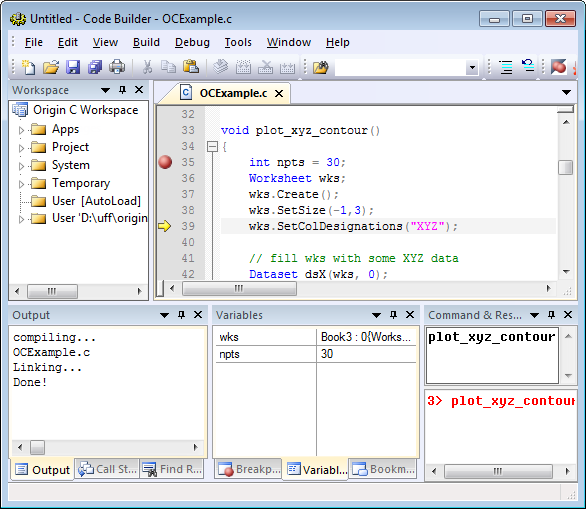Open the File menu
Screen dimensions: 586x509
(x=34, y=42)
